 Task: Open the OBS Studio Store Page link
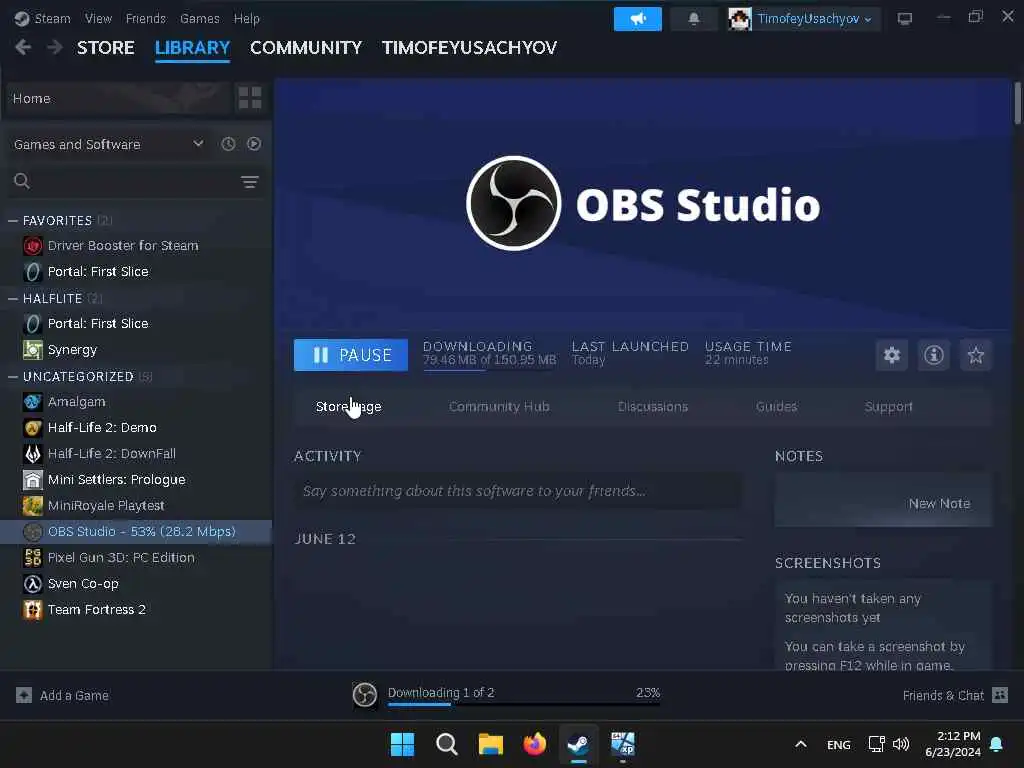pyautogui.click(x=349, y=407)
